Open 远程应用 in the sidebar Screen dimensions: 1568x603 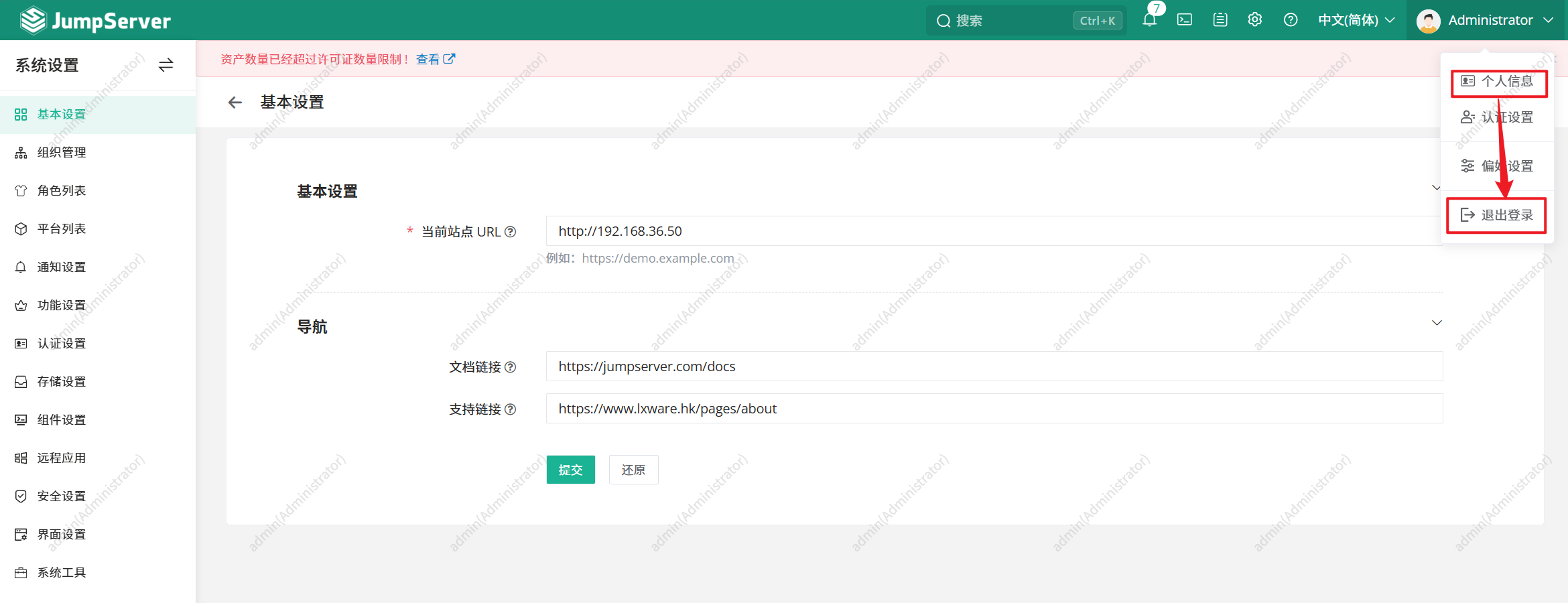click(98, 458)
